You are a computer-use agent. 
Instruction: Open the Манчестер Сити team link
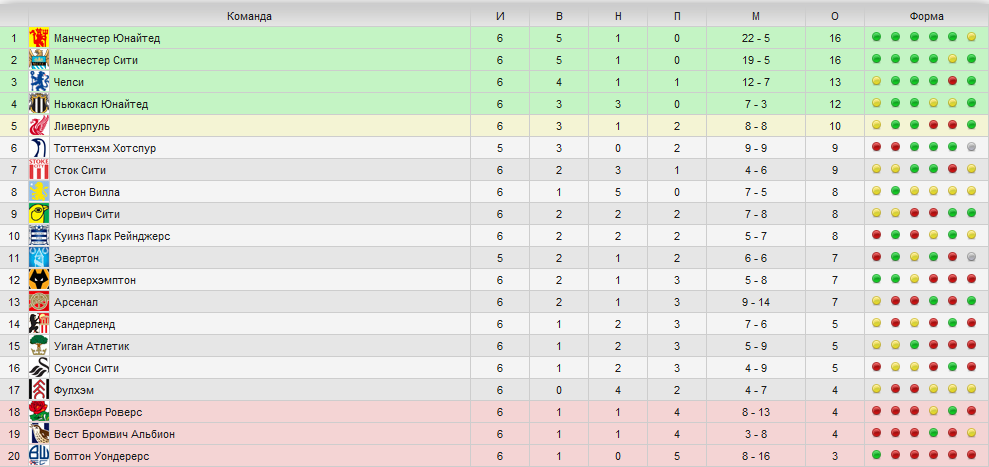pos(96,61)
